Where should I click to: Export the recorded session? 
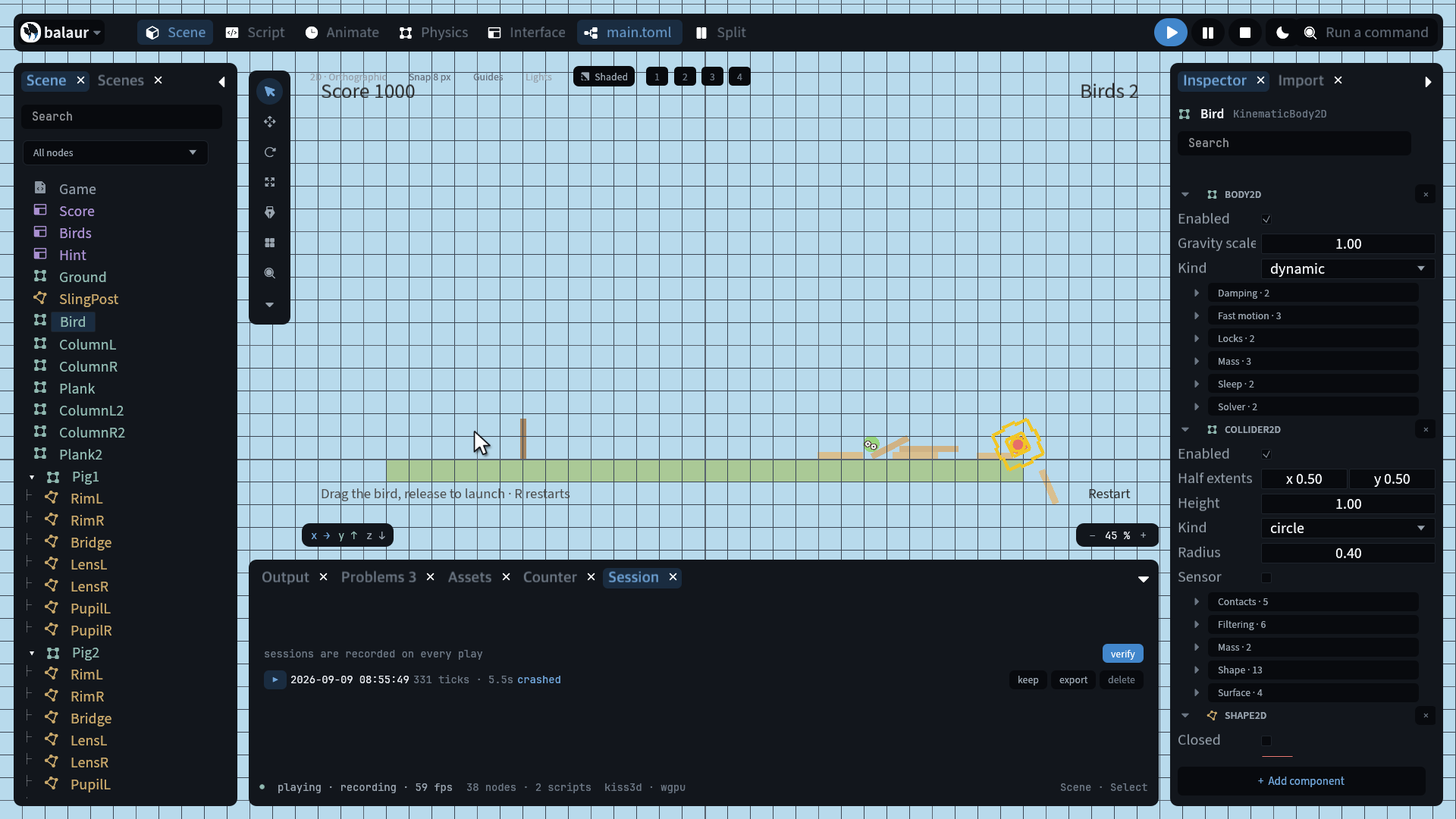[1073, 680]
